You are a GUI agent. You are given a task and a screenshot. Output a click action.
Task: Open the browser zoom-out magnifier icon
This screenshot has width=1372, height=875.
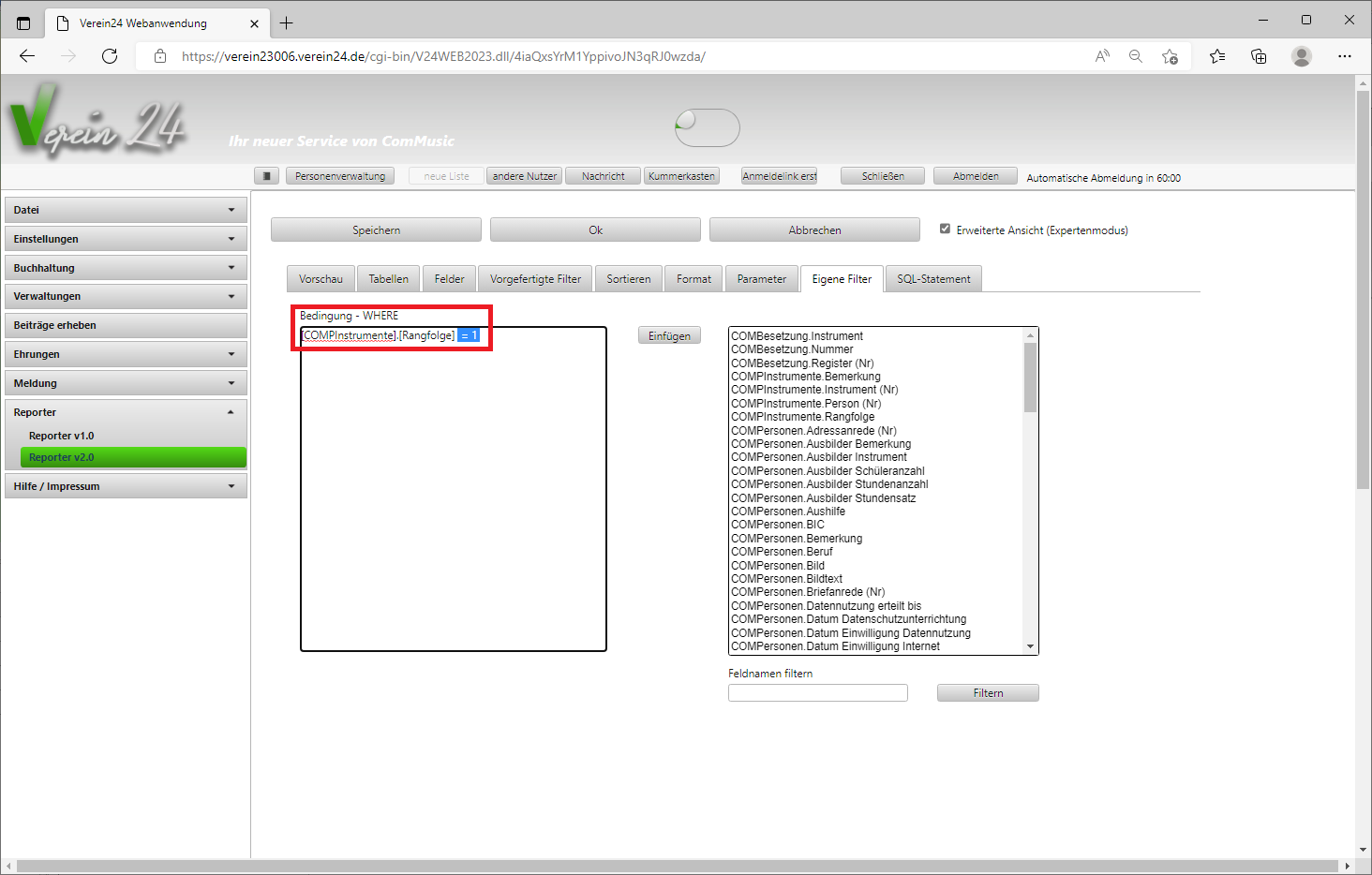(x=1135, y=56)
